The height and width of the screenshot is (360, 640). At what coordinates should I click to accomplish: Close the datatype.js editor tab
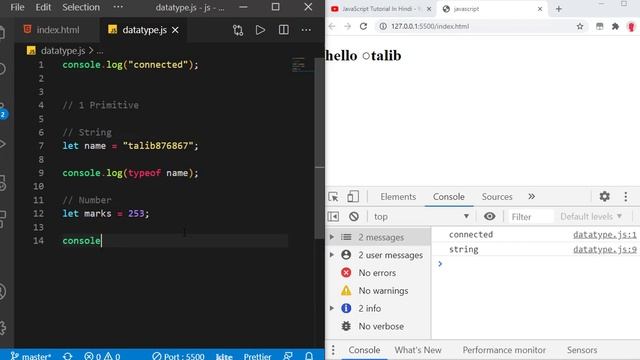pyautogui.click(x=175, y=30)
